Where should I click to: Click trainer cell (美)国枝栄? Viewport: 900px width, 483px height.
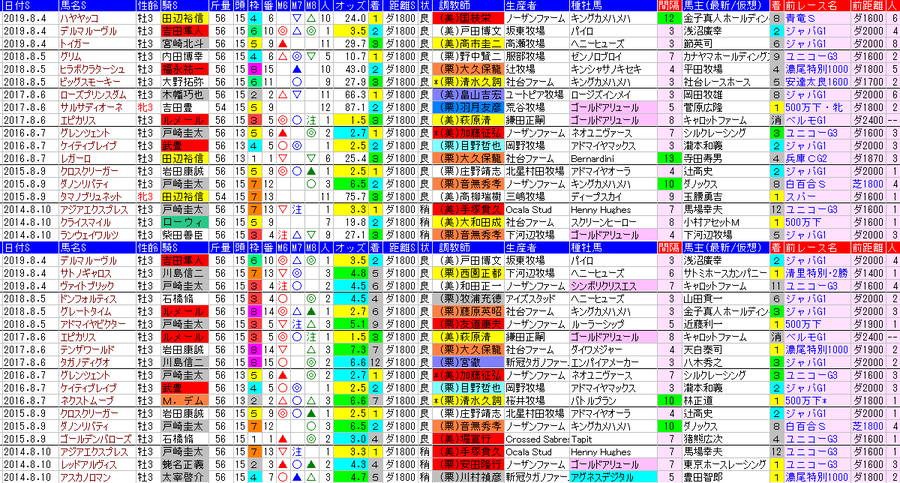pos(468,18)
